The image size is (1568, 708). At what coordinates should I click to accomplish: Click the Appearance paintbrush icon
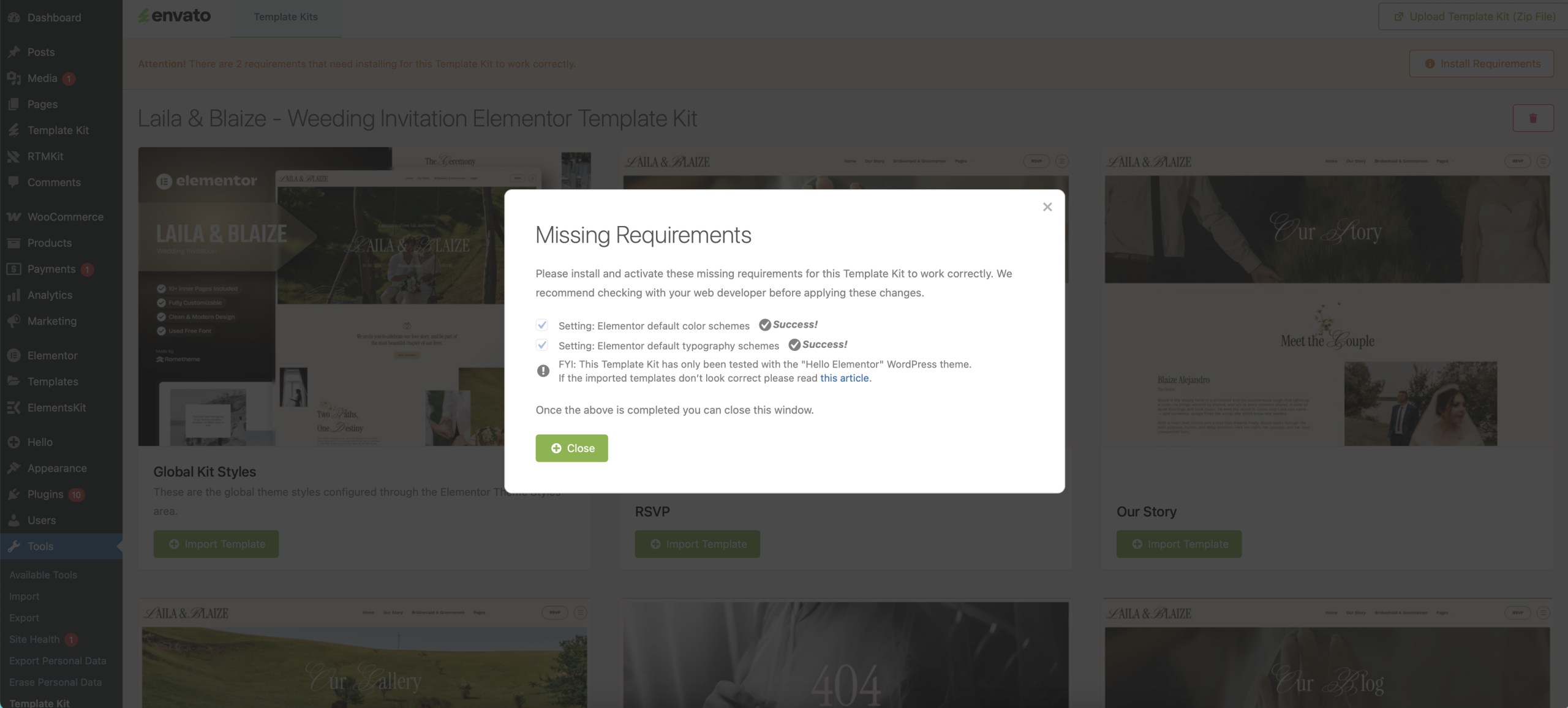click(13, 468)
